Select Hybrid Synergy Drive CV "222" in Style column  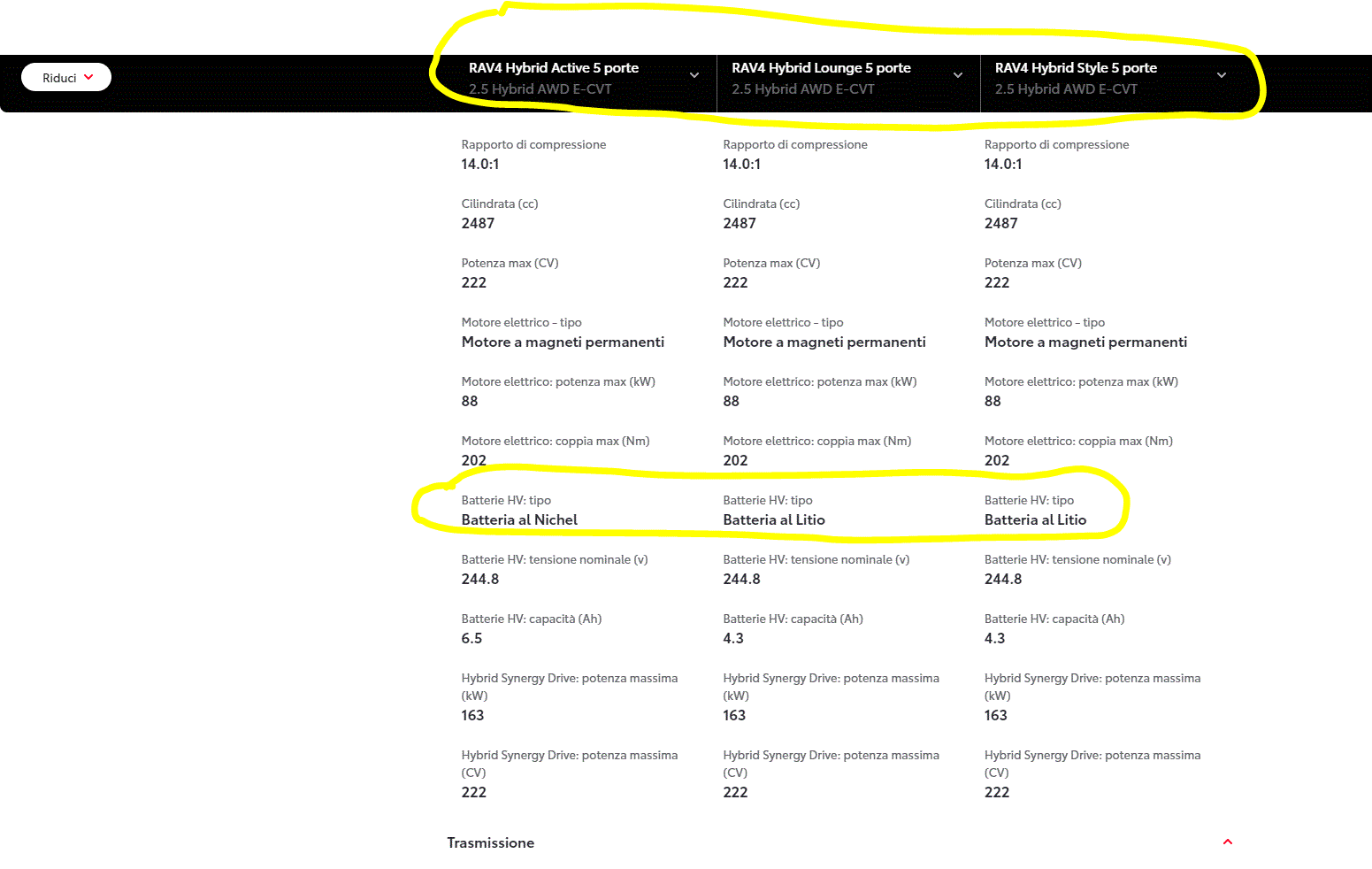pyautogui.click(x=997, y=793)
